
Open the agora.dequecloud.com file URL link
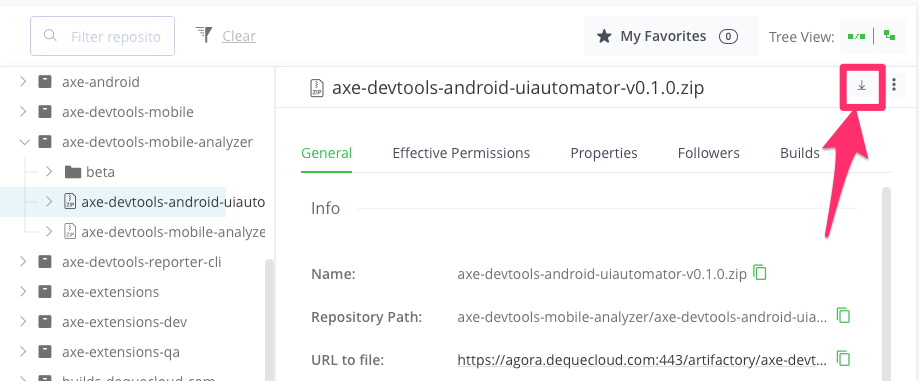click(x=642, y=359)
